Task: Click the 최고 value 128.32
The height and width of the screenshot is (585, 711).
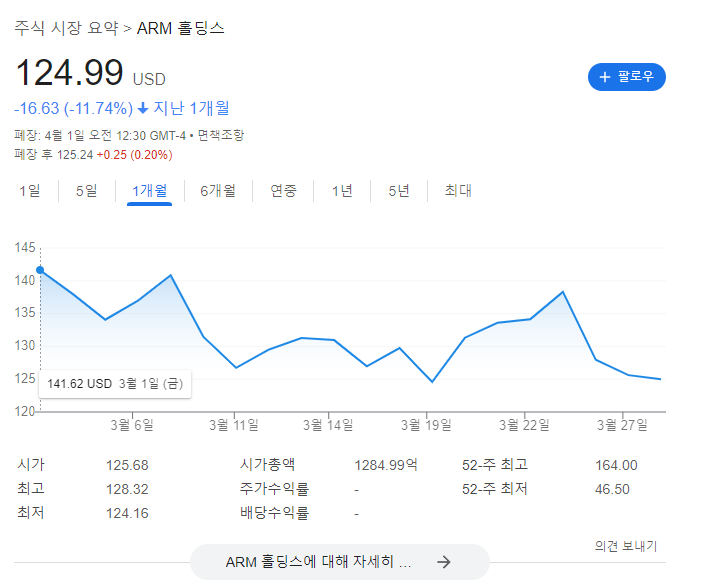Action: point(127,489)
